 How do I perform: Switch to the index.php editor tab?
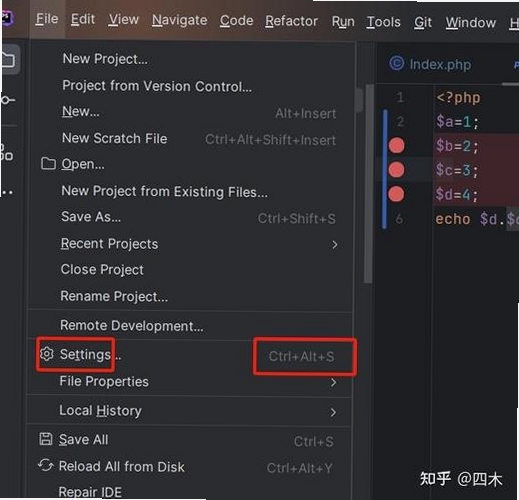pos(430,64)
